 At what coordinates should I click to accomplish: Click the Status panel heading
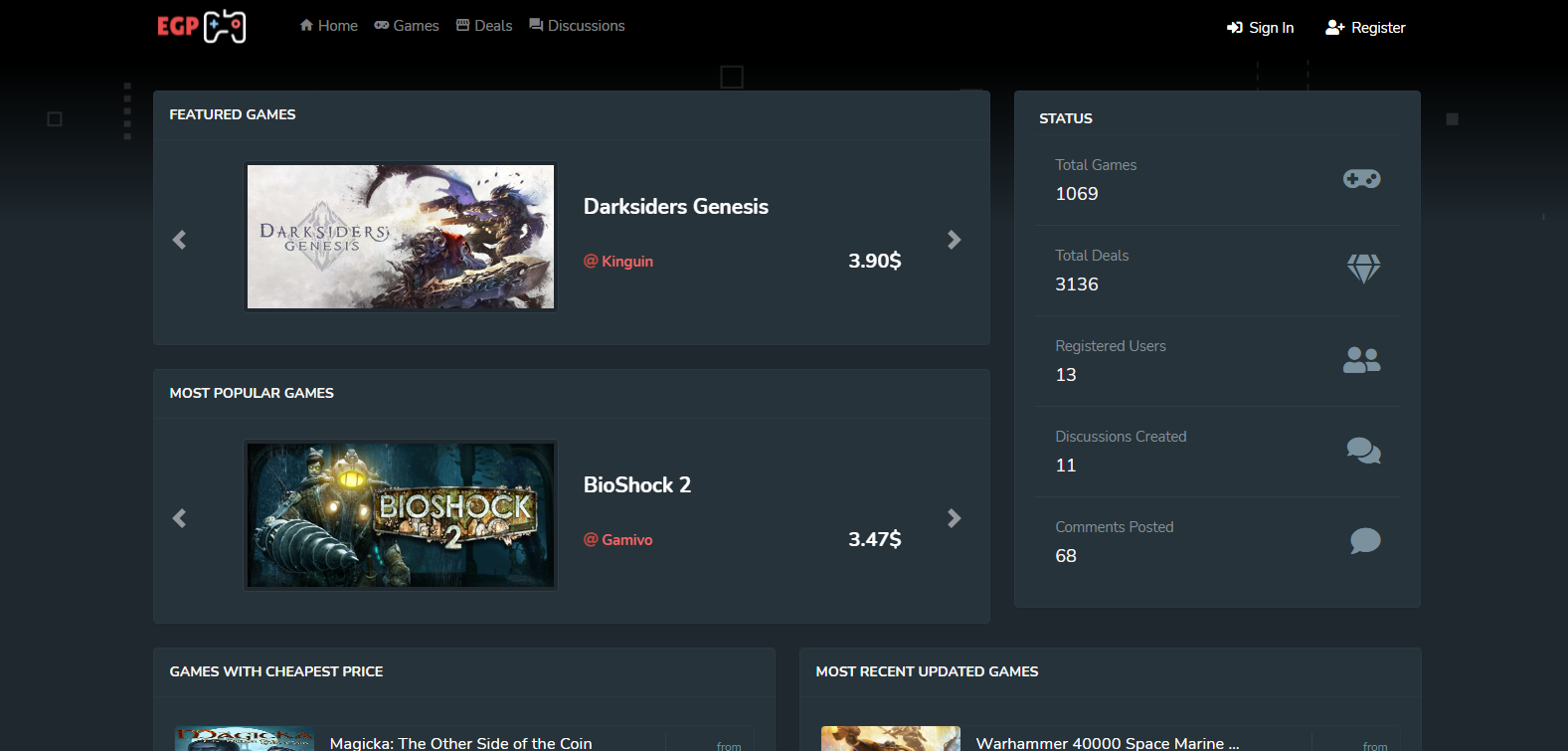pos(1066,118)
